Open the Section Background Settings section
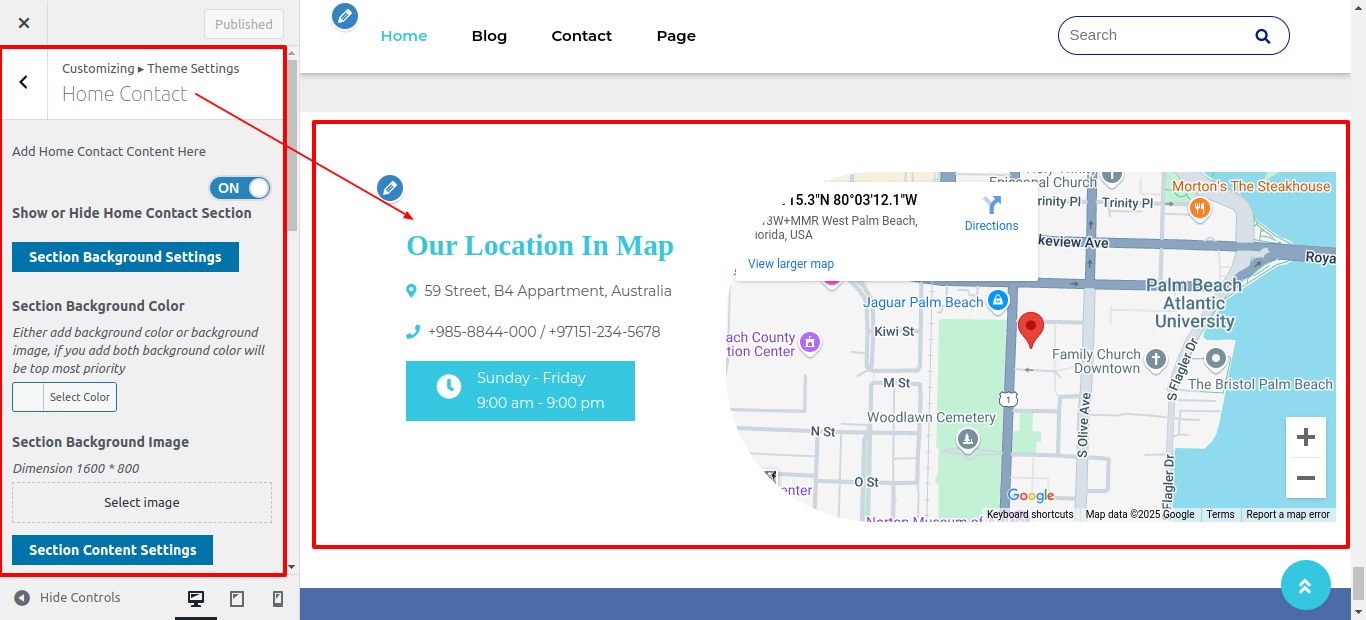The height and width of the screenshot is (620, 1366). (125, 257)
